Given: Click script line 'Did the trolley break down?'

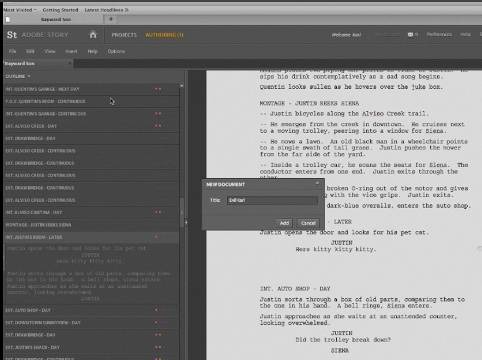Looking at the screenshot, I should click(343, 340).
